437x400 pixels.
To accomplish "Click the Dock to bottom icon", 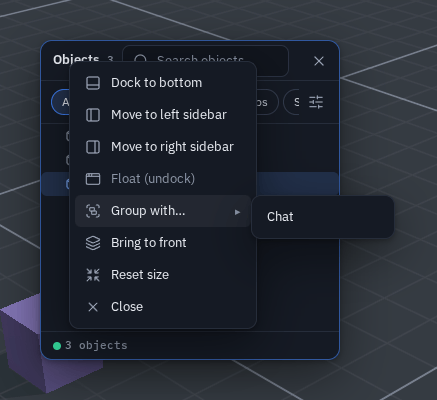I will click(93, 83).
